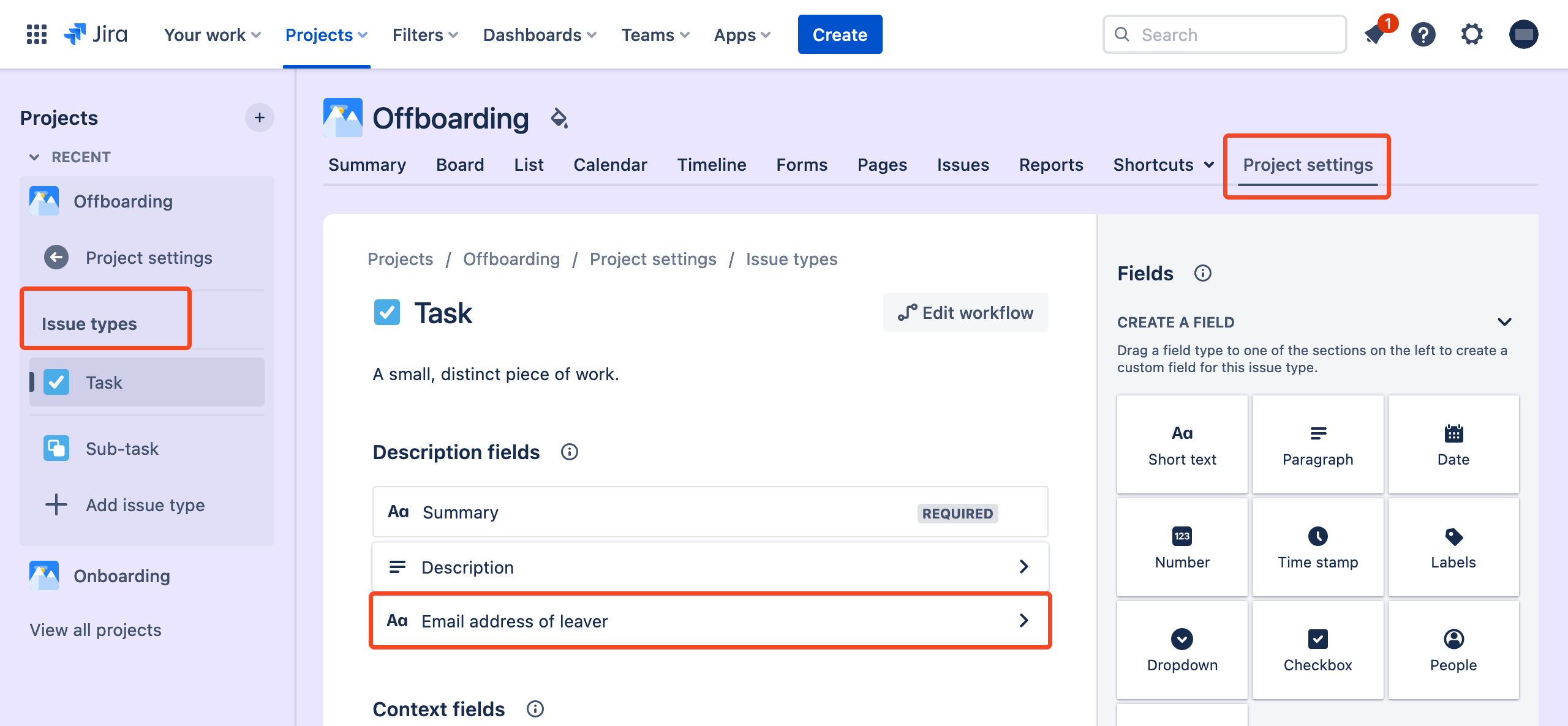
Task: Expand the Your work menu
Action: tap(212, 35)
